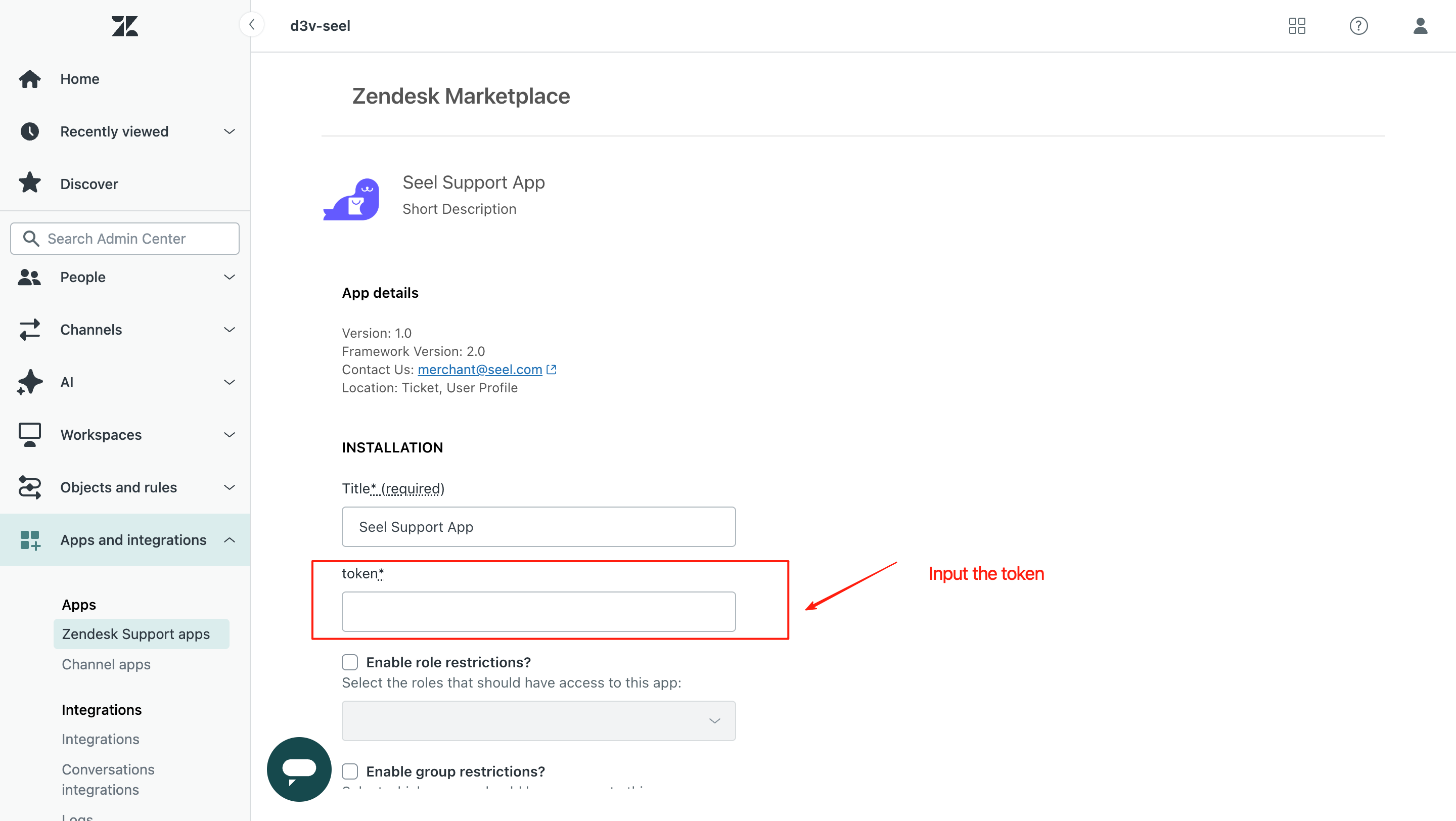Go to Channel apps page
Image resolution: width=1456 pixels, height=821 pixels.
106,664
